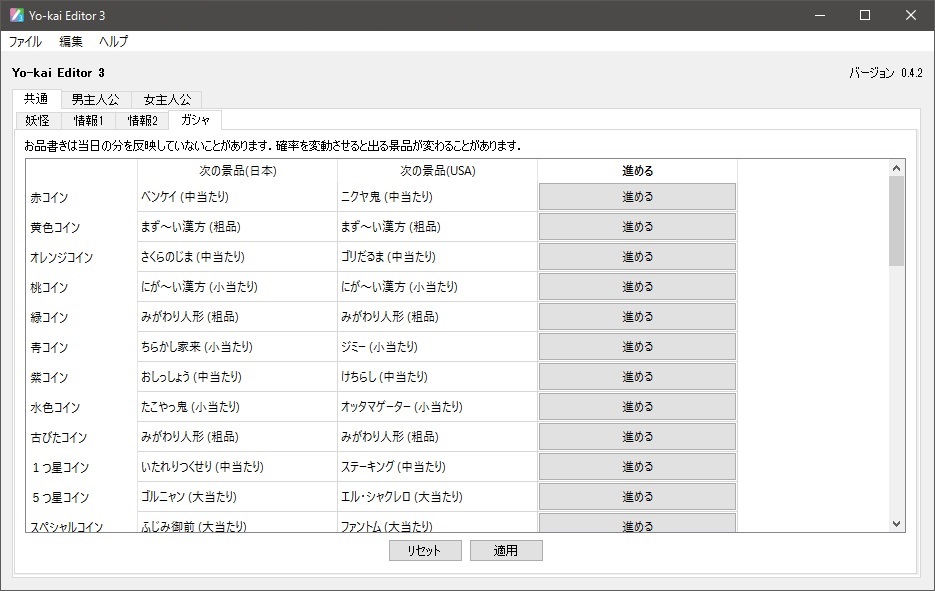Screen dimensions: 935x591
Task: Click 進める for 紫コイン row
Action: pyautogui.click(x=637, y=377)
